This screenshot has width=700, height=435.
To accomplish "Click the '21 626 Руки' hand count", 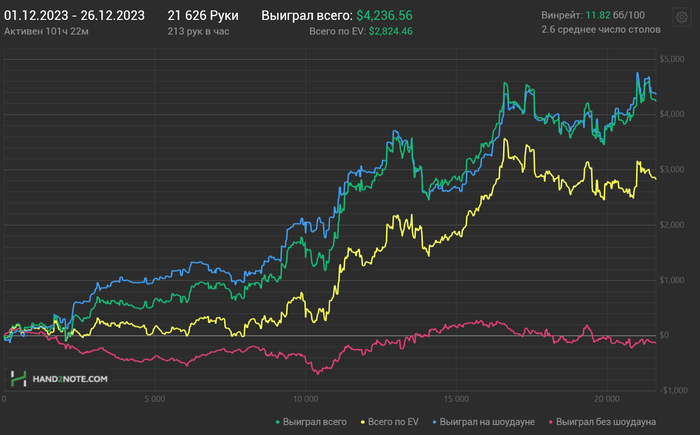I will click(203, 16).
